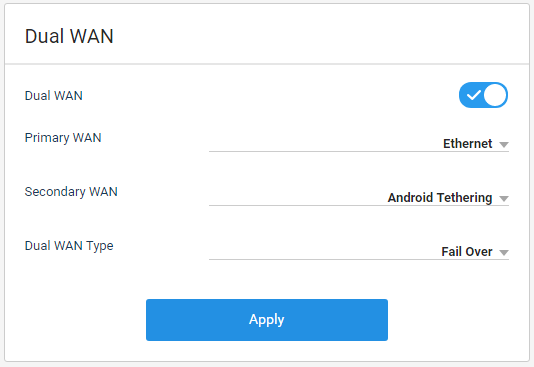534x367 pixels.
Task: Select the Dual WAN Type label
Action: (x=69, y=246)
